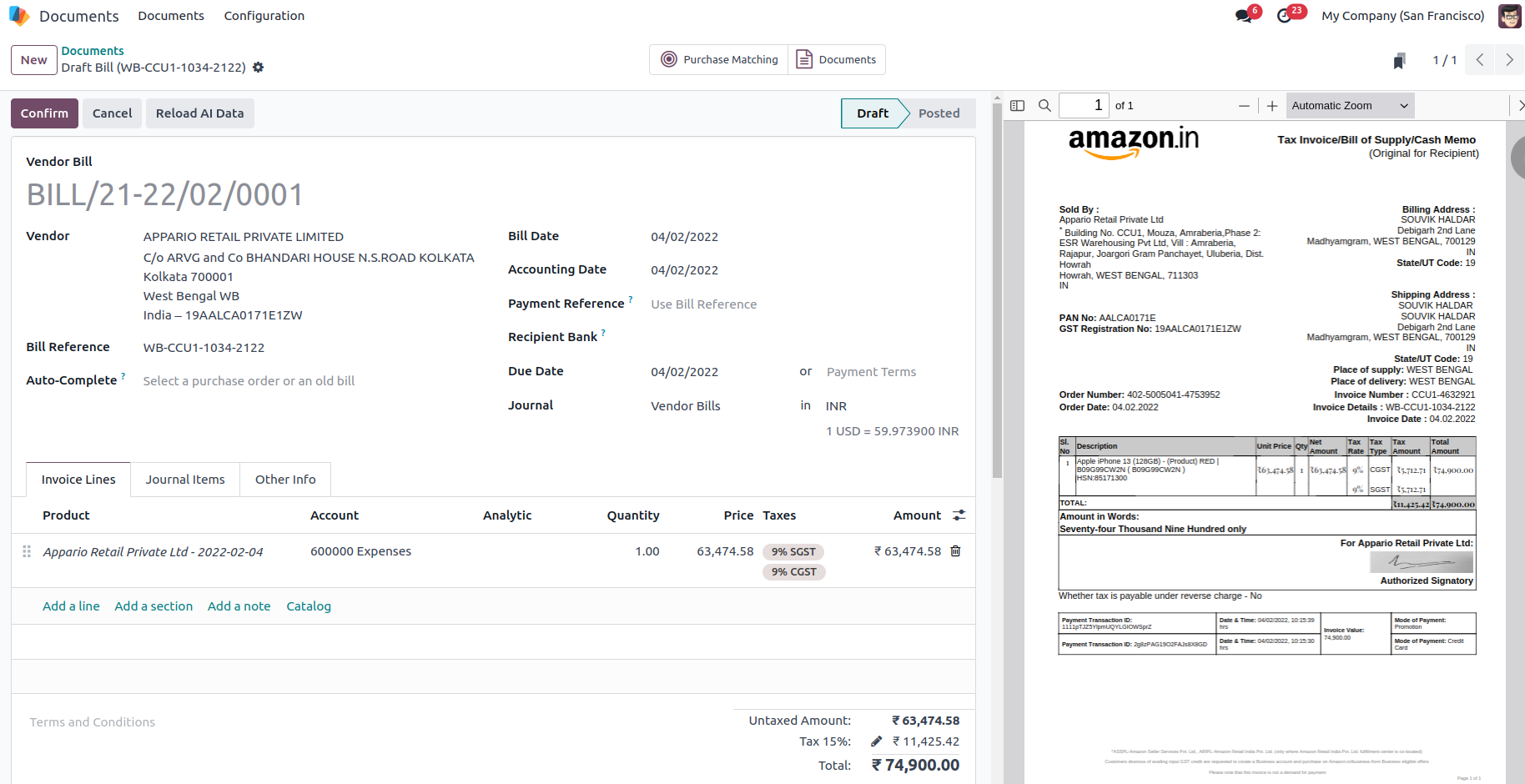Click the Documents breadcrumb link

click(x=93, y=51)
